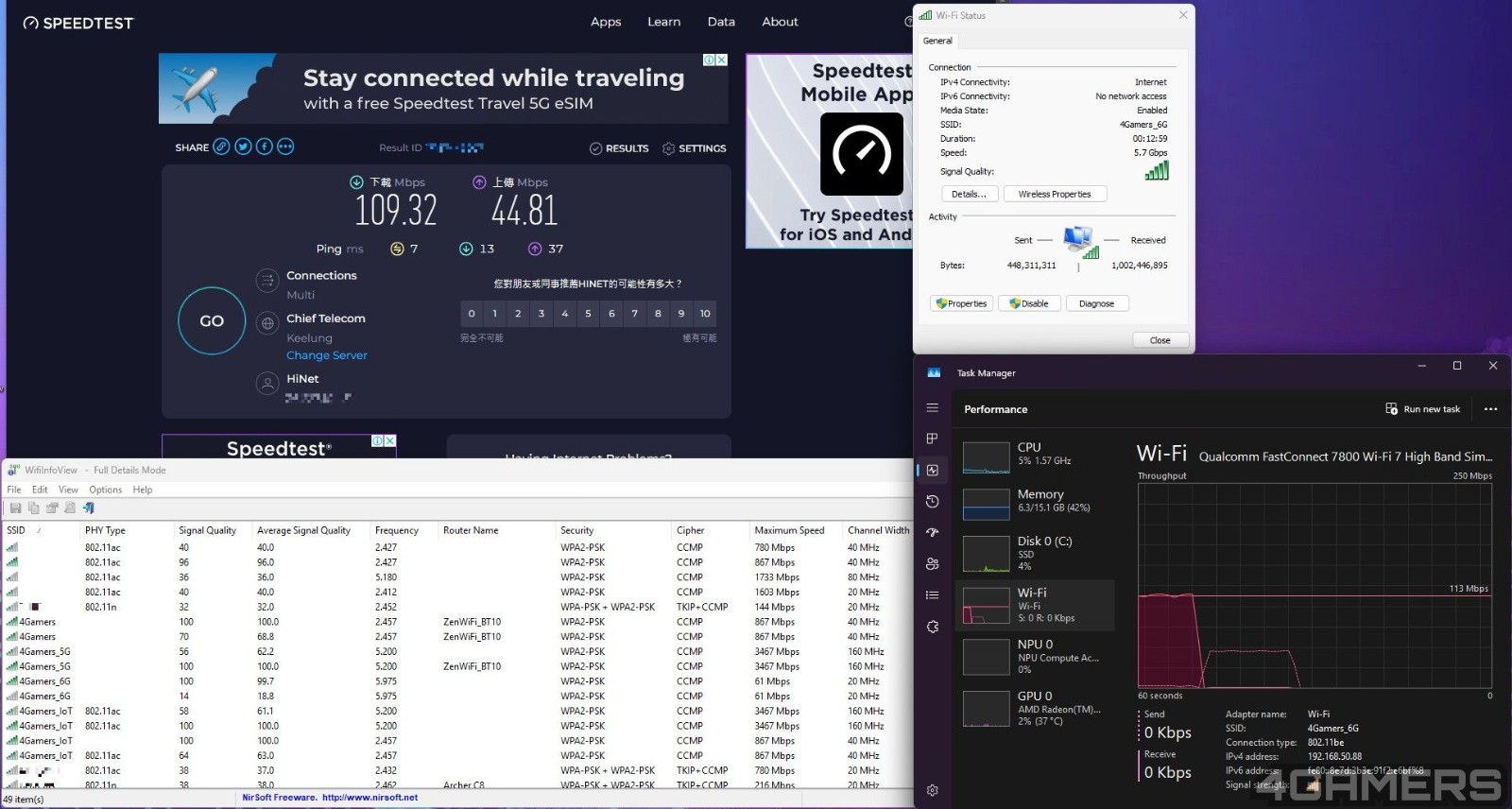Click Exit toolbar icon in WifiInfoView
1512x809 pixels.
coord(89,508)
